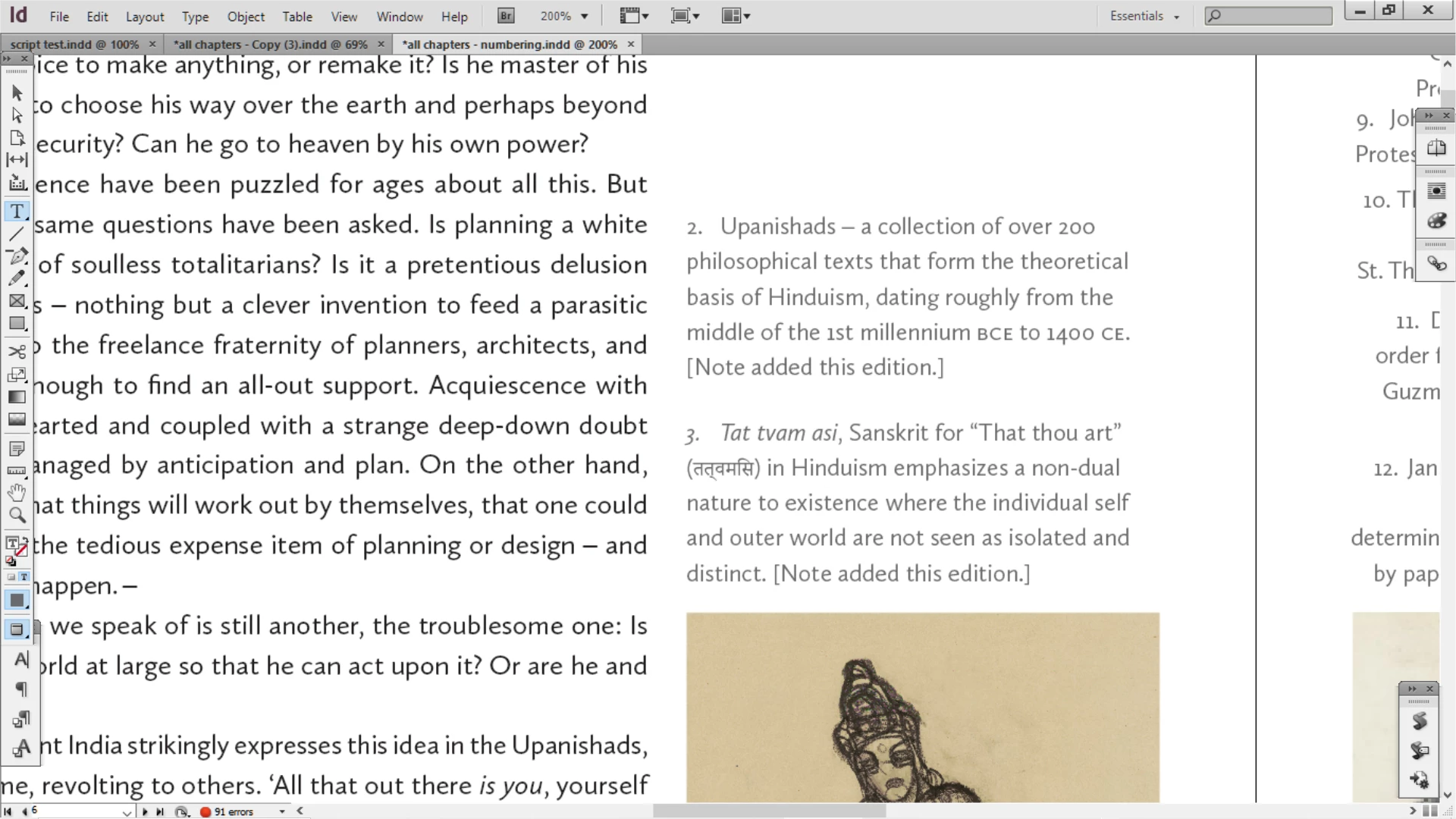This screenshot has width=1456, height=819.
Task: Open the Links panel icon
Action: pos(1436,264)
